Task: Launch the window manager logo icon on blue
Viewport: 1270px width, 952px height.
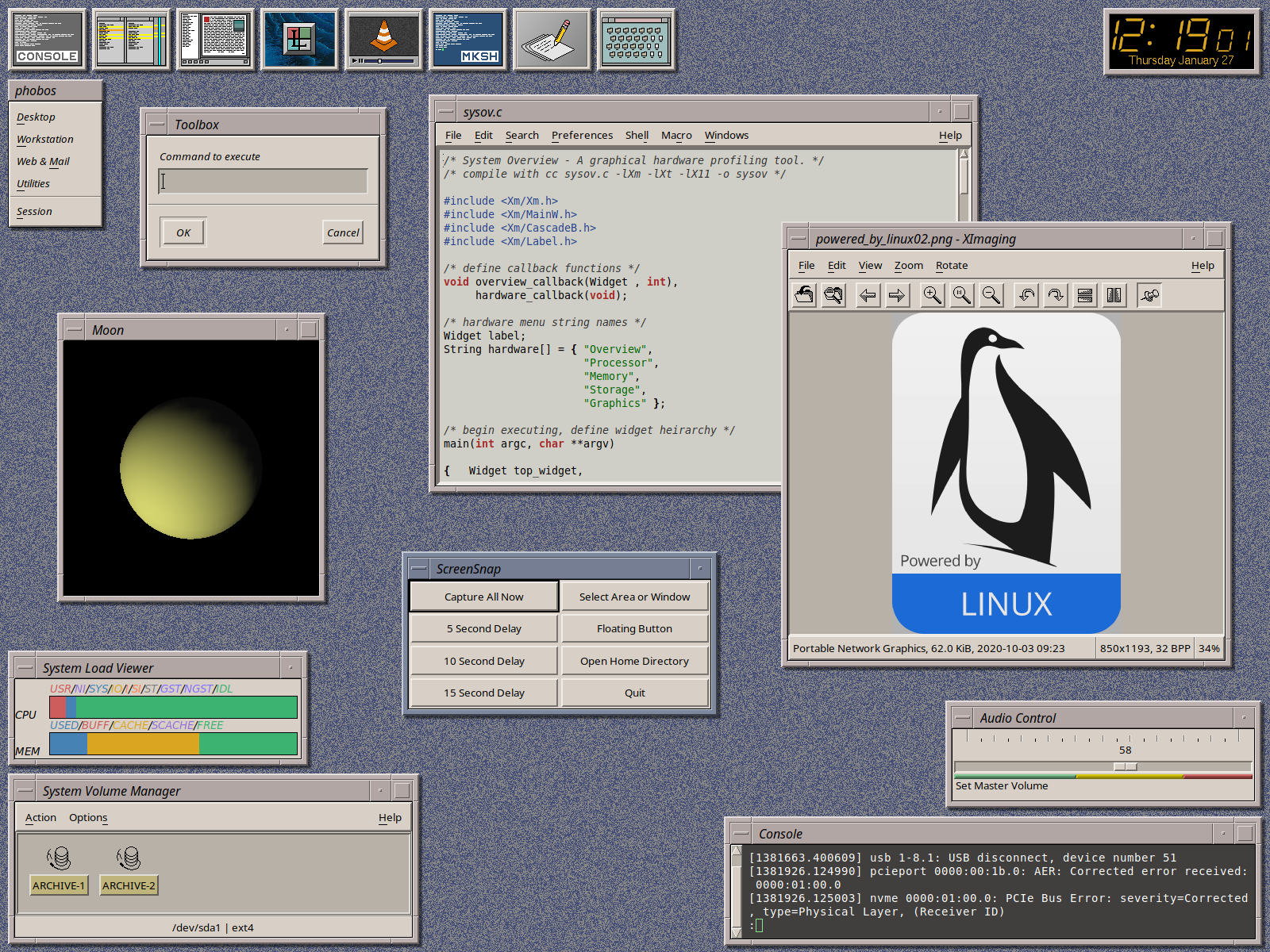Action: [300, 39]
